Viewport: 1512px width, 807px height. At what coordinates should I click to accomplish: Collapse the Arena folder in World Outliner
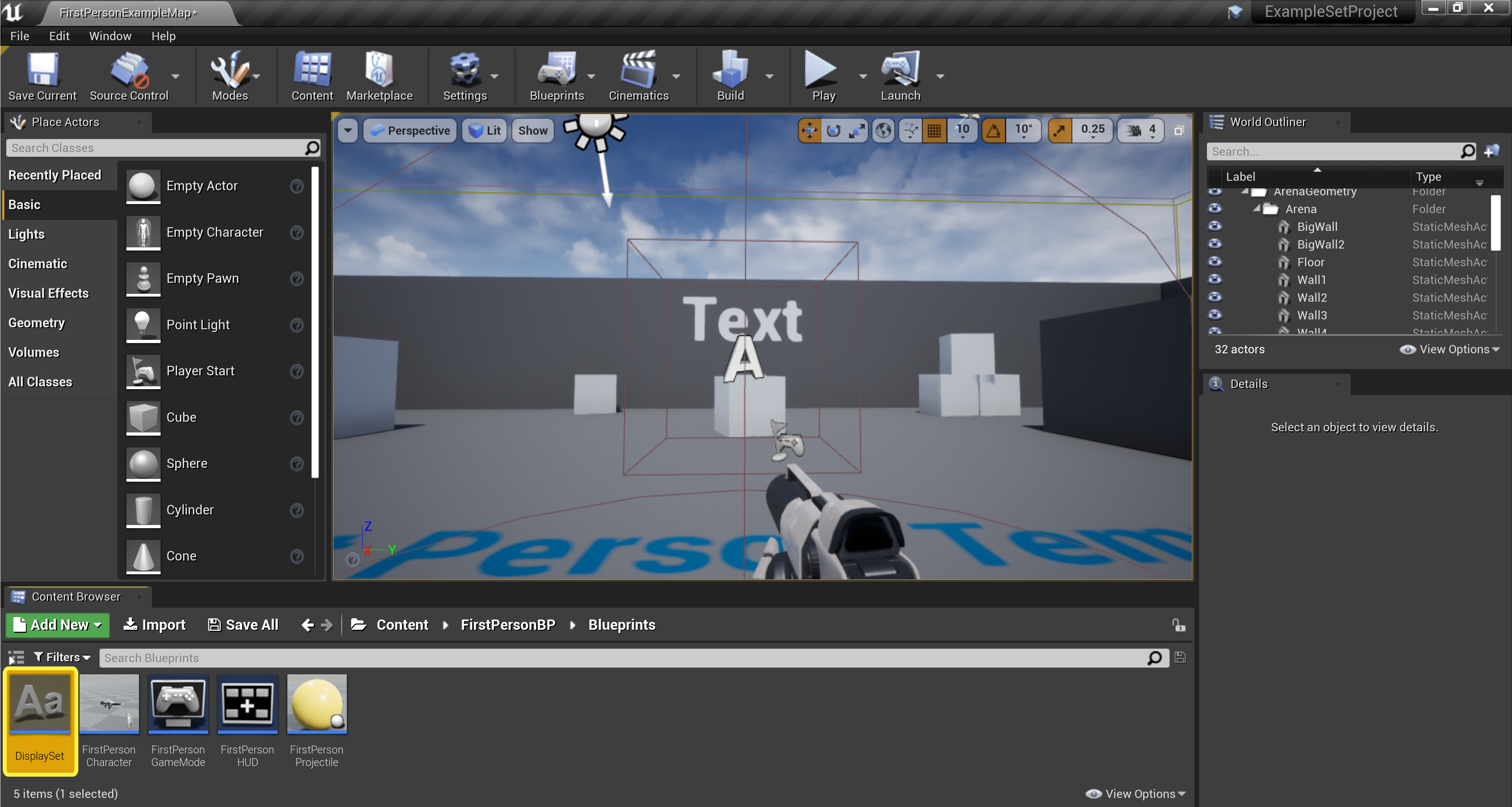[1256, 208]
